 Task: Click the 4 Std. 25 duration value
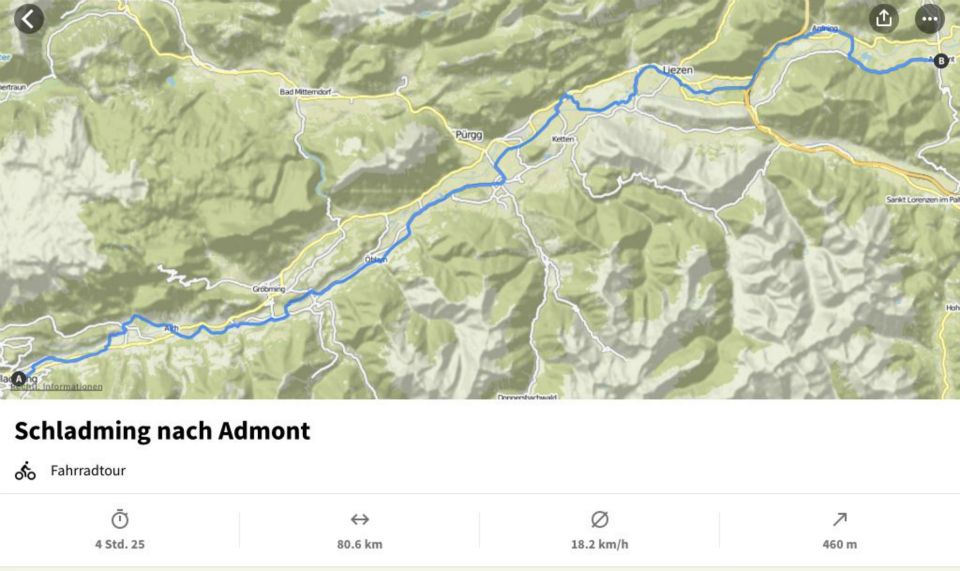pyautogui.click(x=120, y=544)
